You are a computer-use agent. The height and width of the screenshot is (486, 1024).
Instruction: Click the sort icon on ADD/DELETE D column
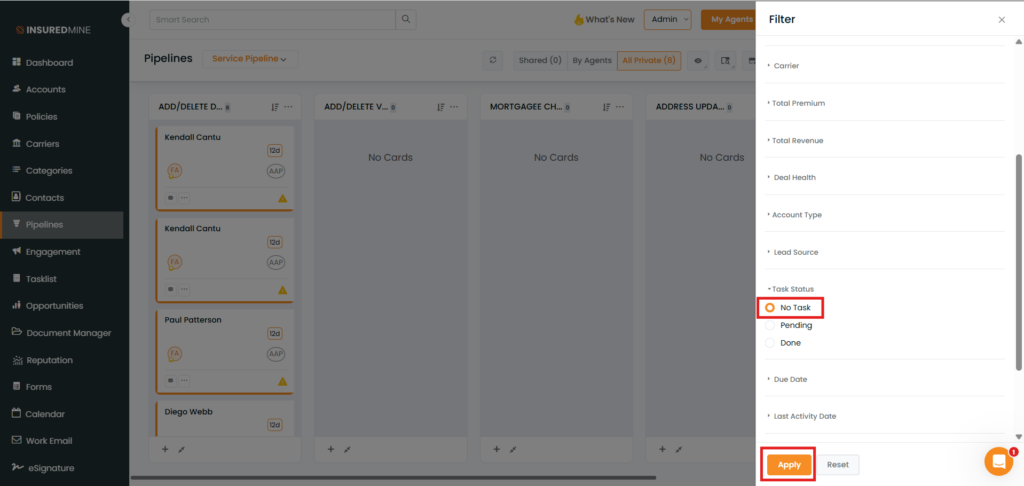coord(275,106)
